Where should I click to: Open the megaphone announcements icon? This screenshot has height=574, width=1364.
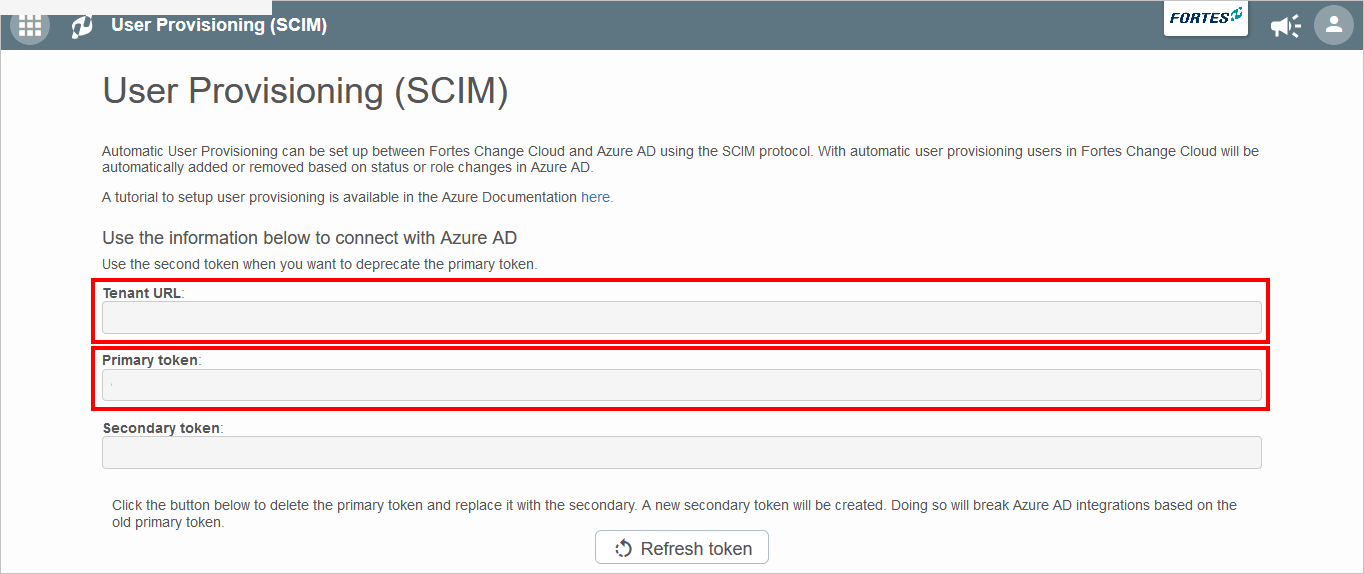(x=1286, y=26)
